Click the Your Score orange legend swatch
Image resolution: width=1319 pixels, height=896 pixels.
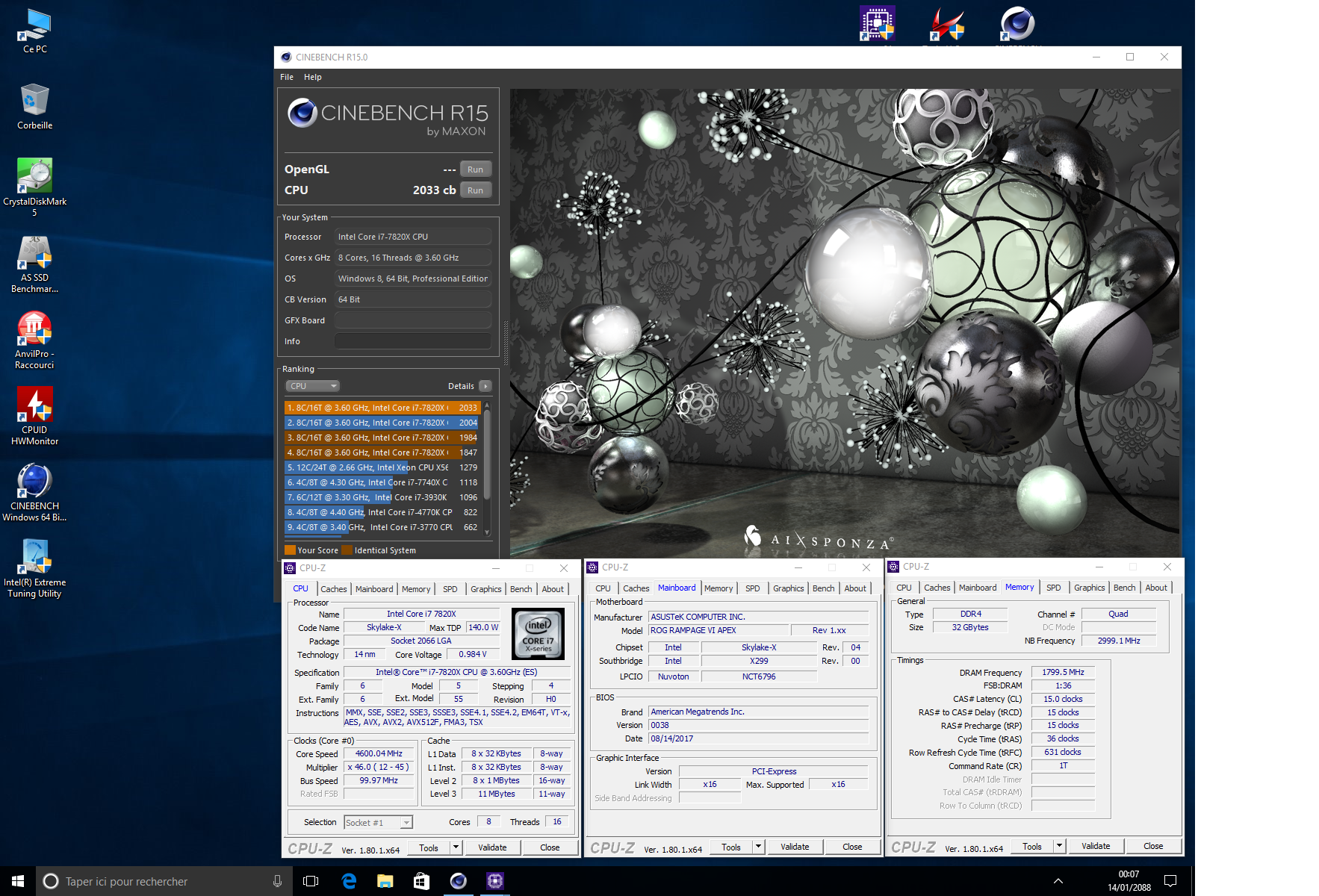(290, 550)
